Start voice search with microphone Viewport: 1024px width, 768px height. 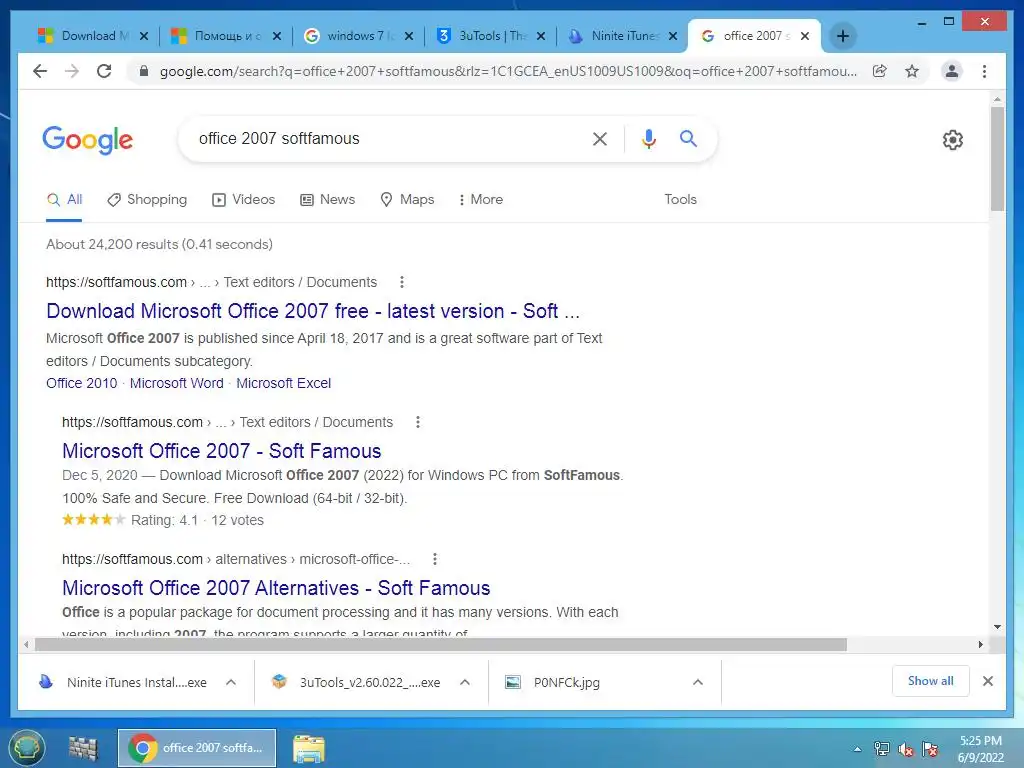(648, 138)
